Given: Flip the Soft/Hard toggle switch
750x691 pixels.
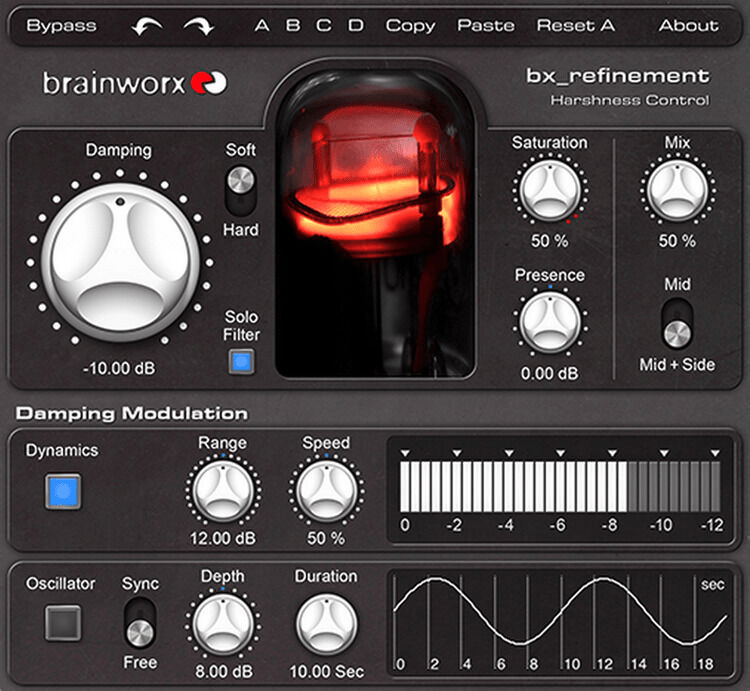Looking at the screenshot, I should pyautogui.click(x=241, y=190).
